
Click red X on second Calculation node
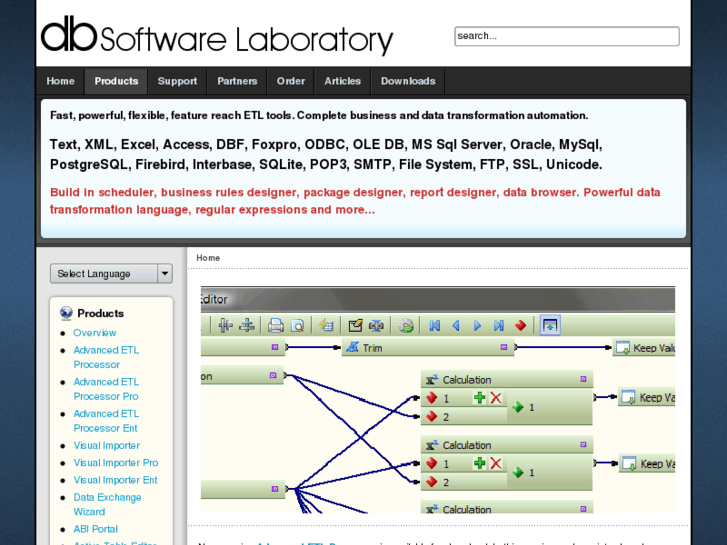(x=496, y=463)
